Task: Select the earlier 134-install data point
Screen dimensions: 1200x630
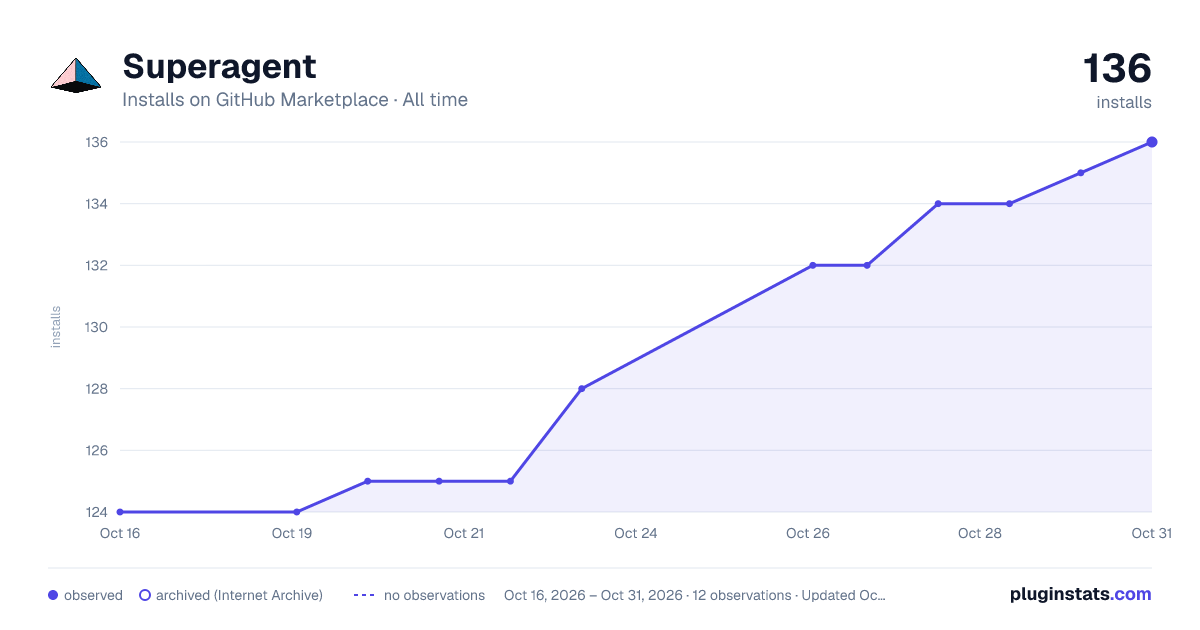Action: tap(938, 204)
